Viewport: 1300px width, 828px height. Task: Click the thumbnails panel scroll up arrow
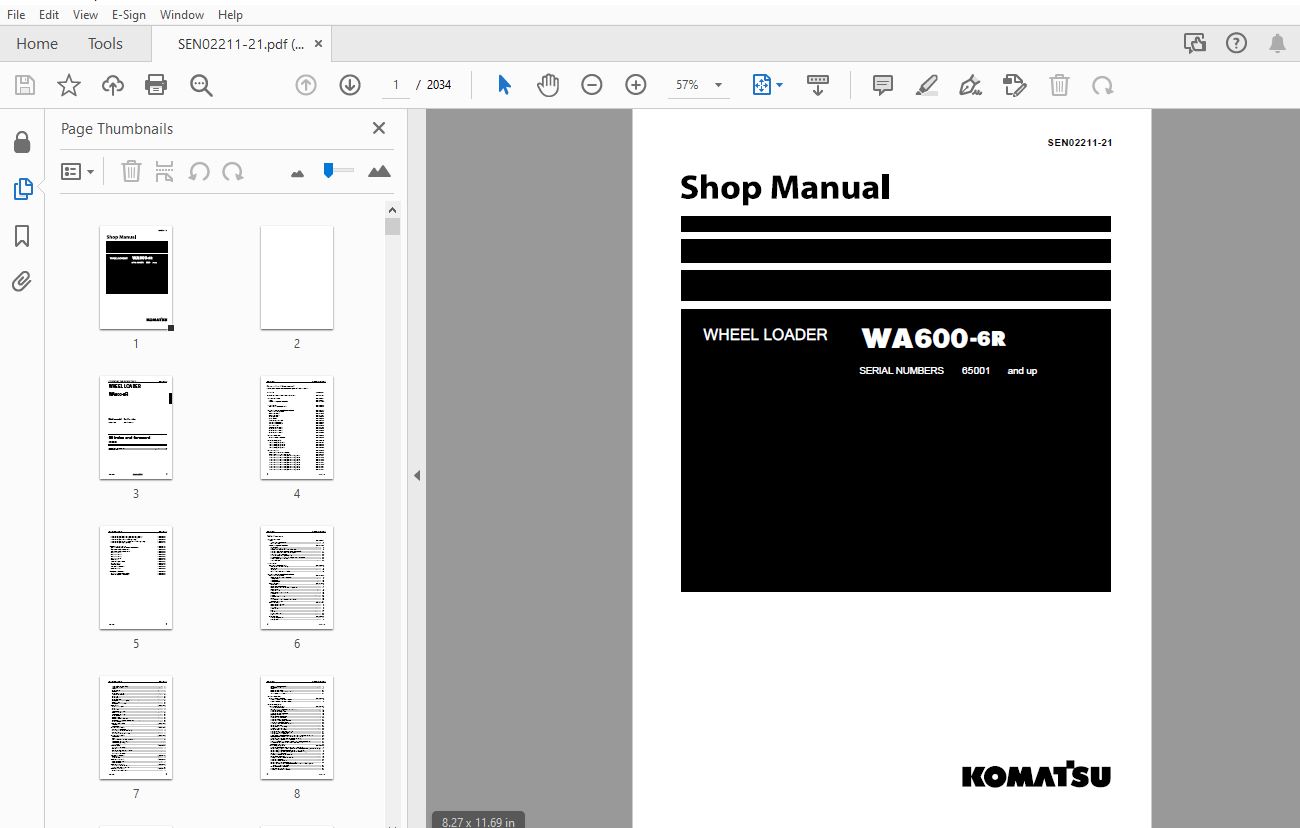392,210
